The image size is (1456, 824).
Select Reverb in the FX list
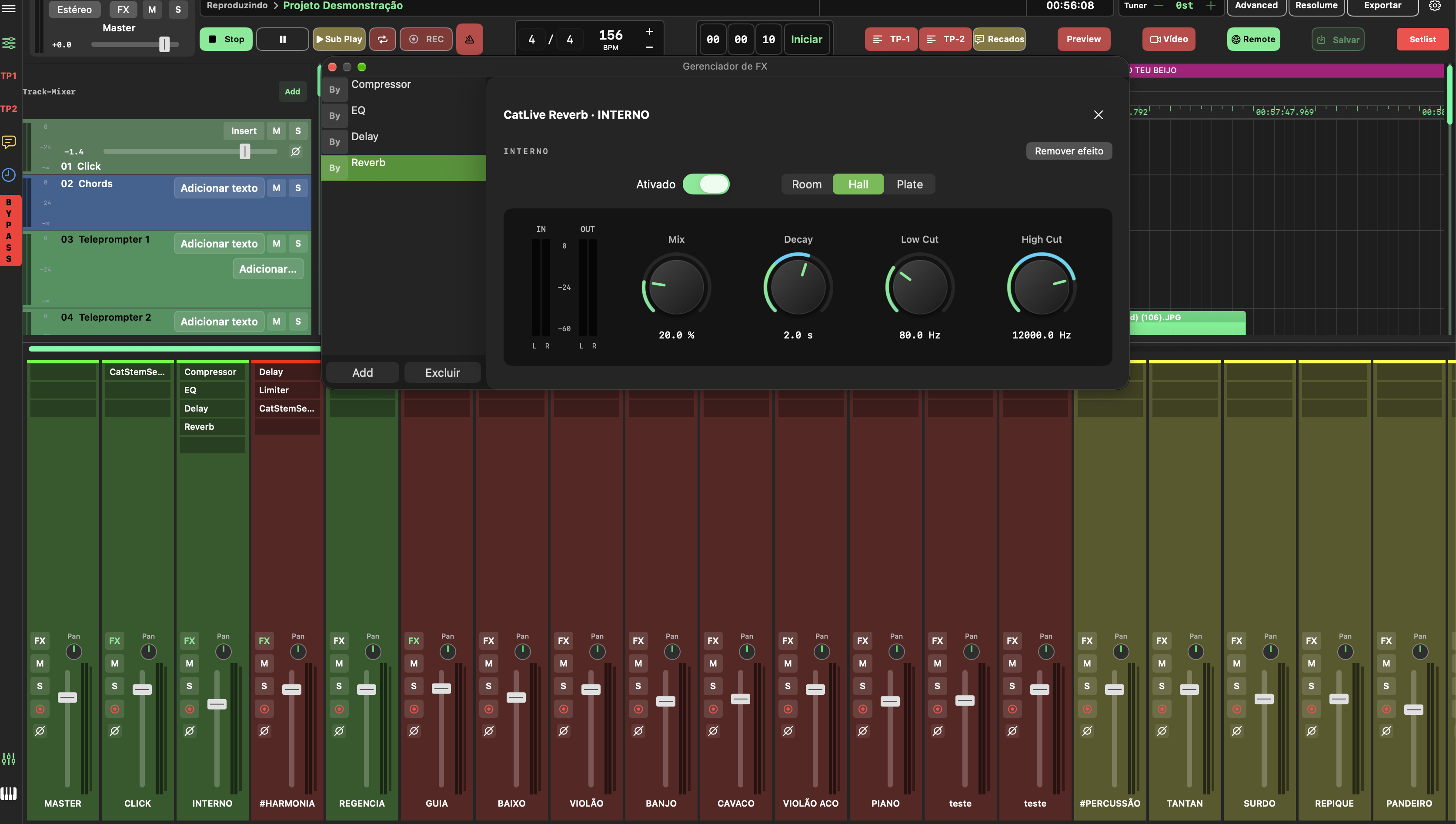403,167
